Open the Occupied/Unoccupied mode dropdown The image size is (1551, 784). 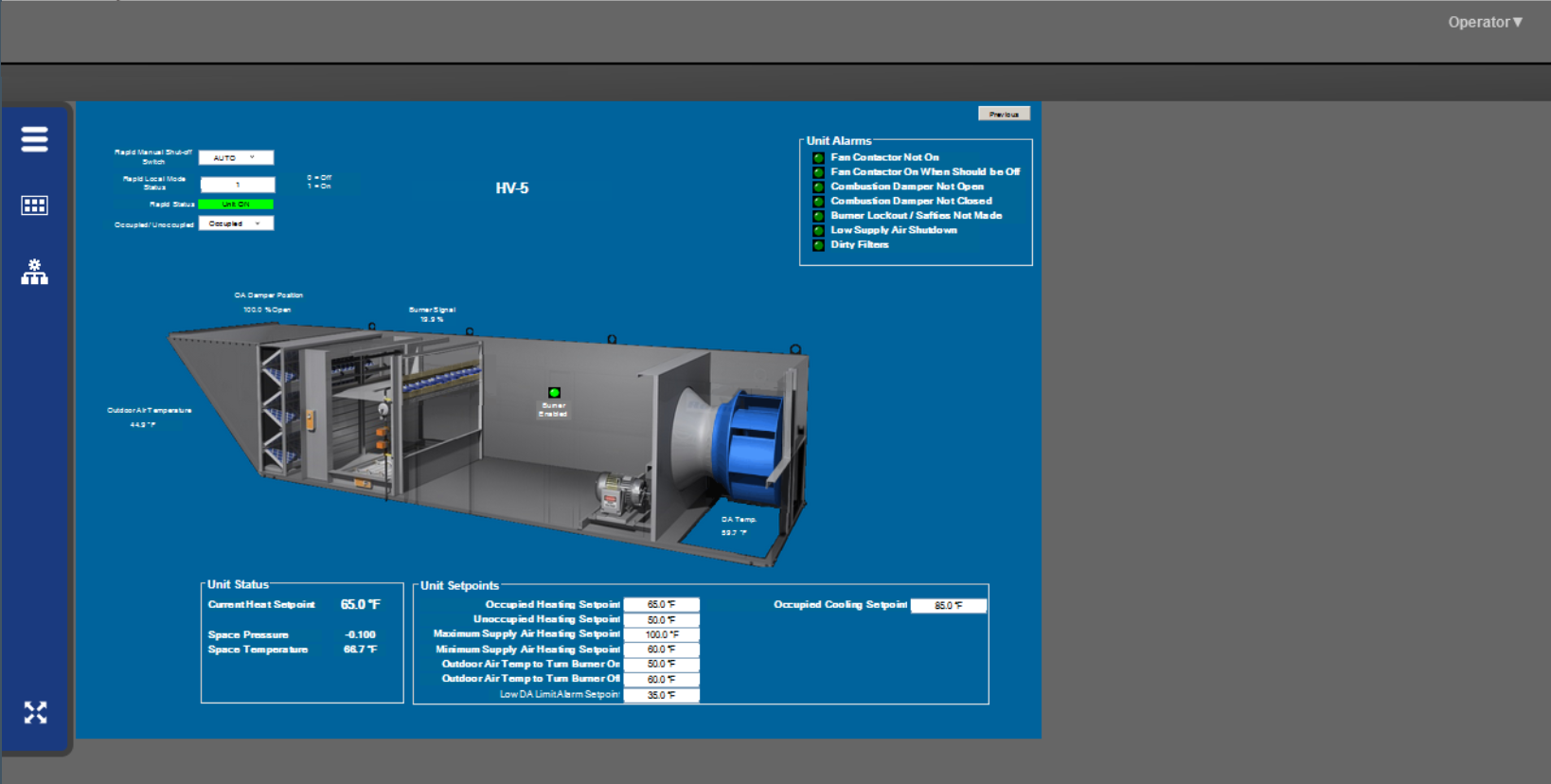point(236,223)
